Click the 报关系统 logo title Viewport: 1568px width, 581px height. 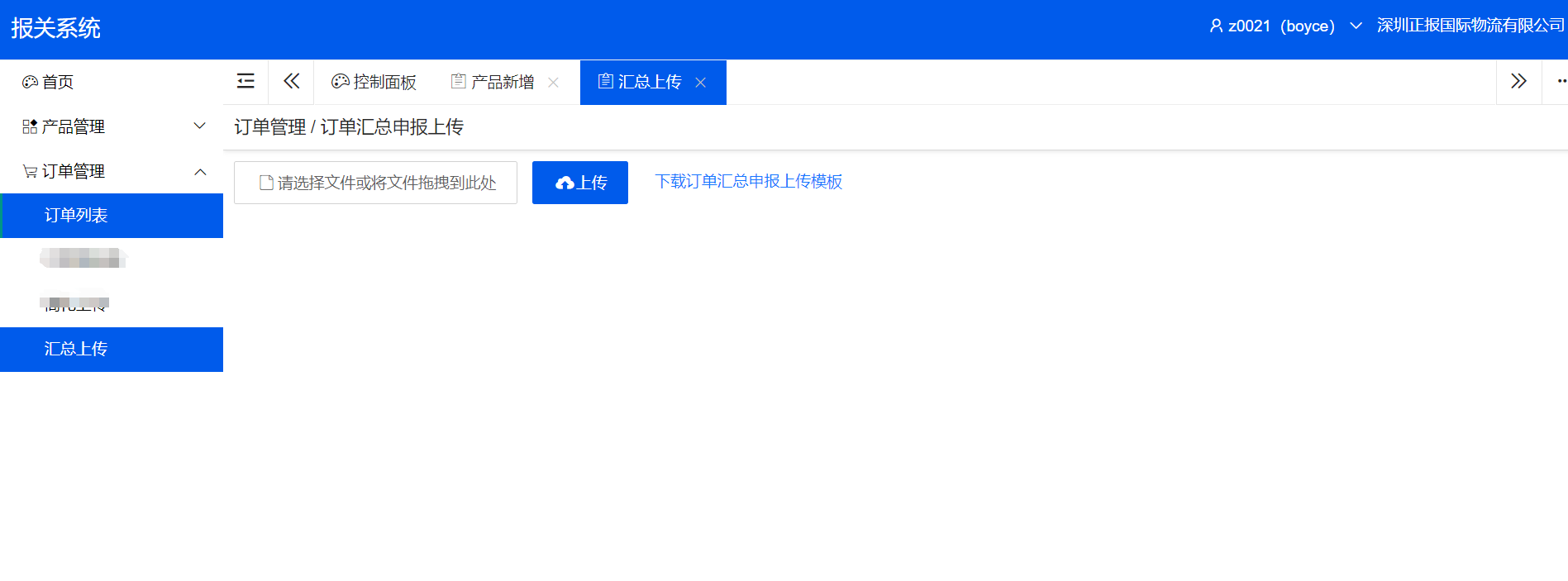[55, 28]
